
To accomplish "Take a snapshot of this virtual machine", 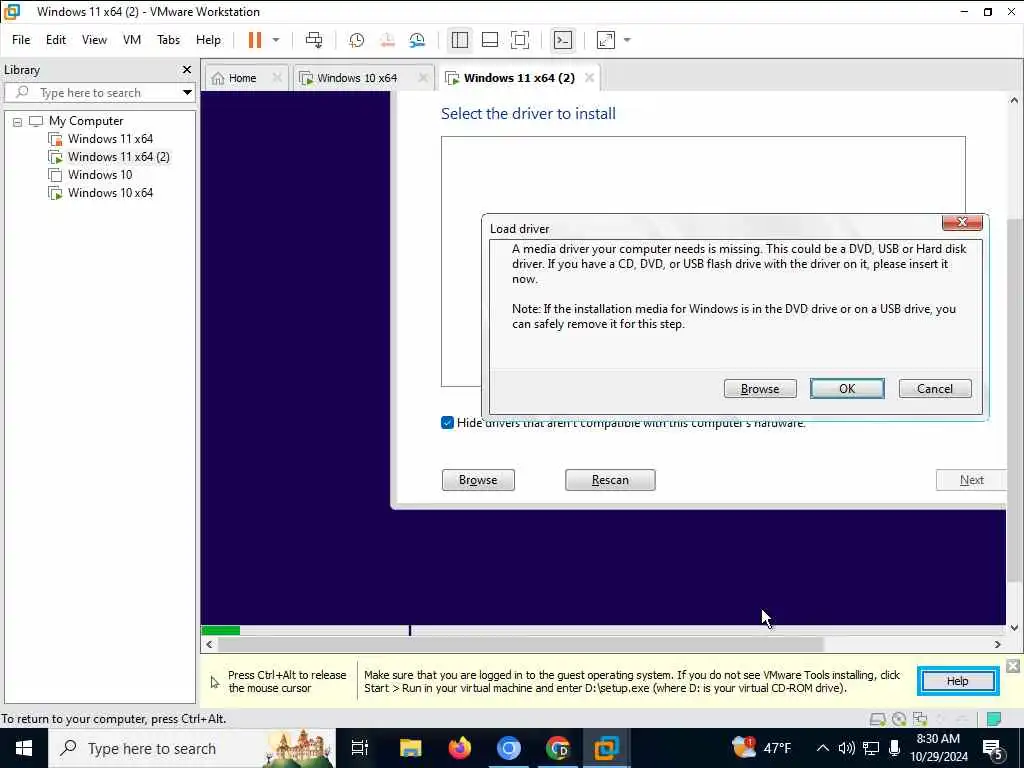I will click(357, 40).
